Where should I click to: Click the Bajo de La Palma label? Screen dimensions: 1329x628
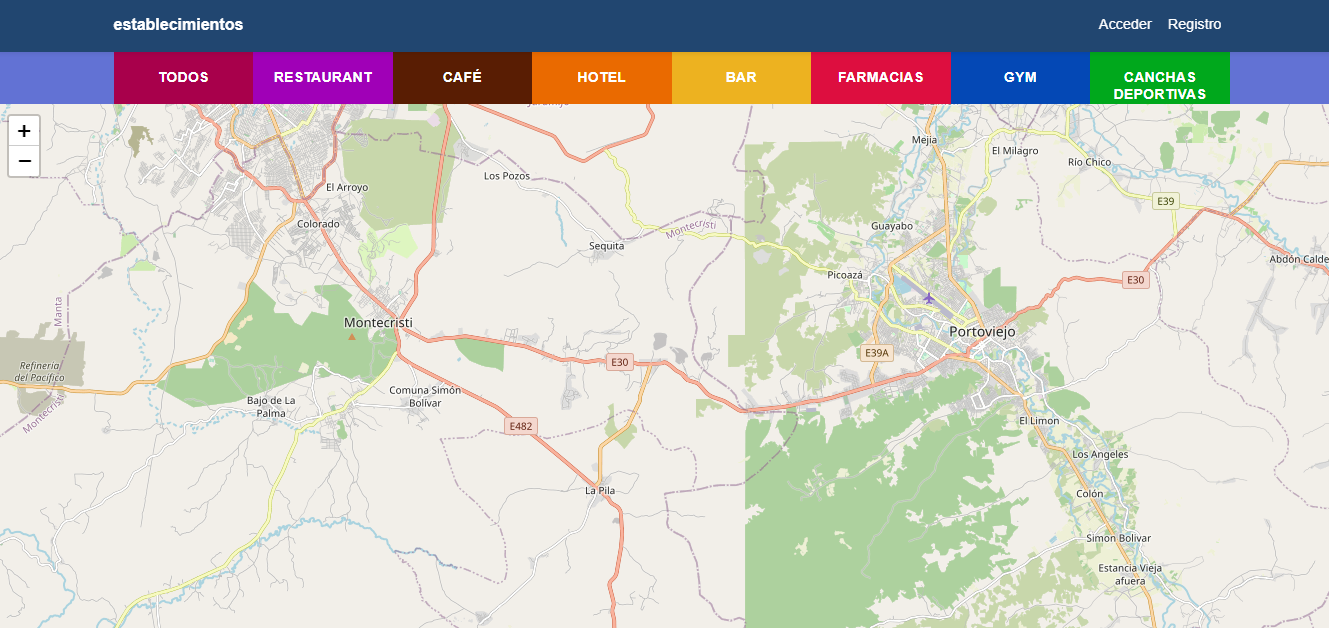[x=271, y=406]
